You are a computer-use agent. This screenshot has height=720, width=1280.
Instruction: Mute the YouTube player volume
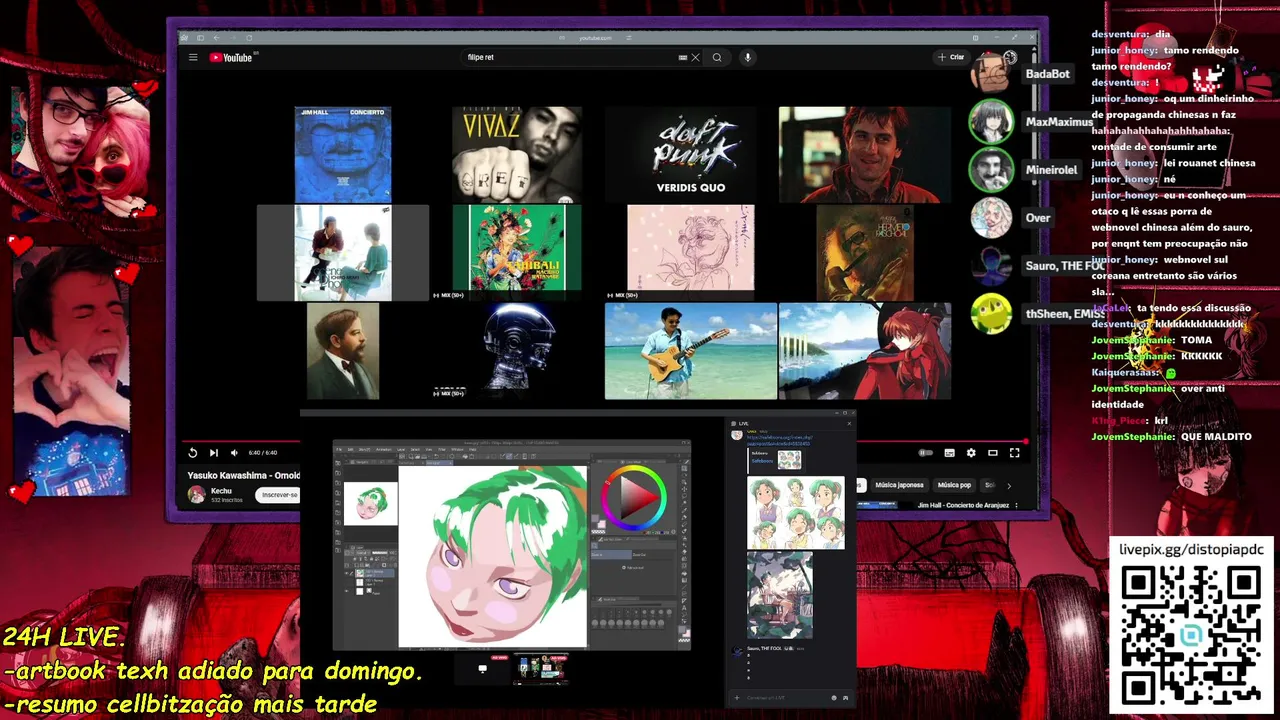(x=235, y=453)
